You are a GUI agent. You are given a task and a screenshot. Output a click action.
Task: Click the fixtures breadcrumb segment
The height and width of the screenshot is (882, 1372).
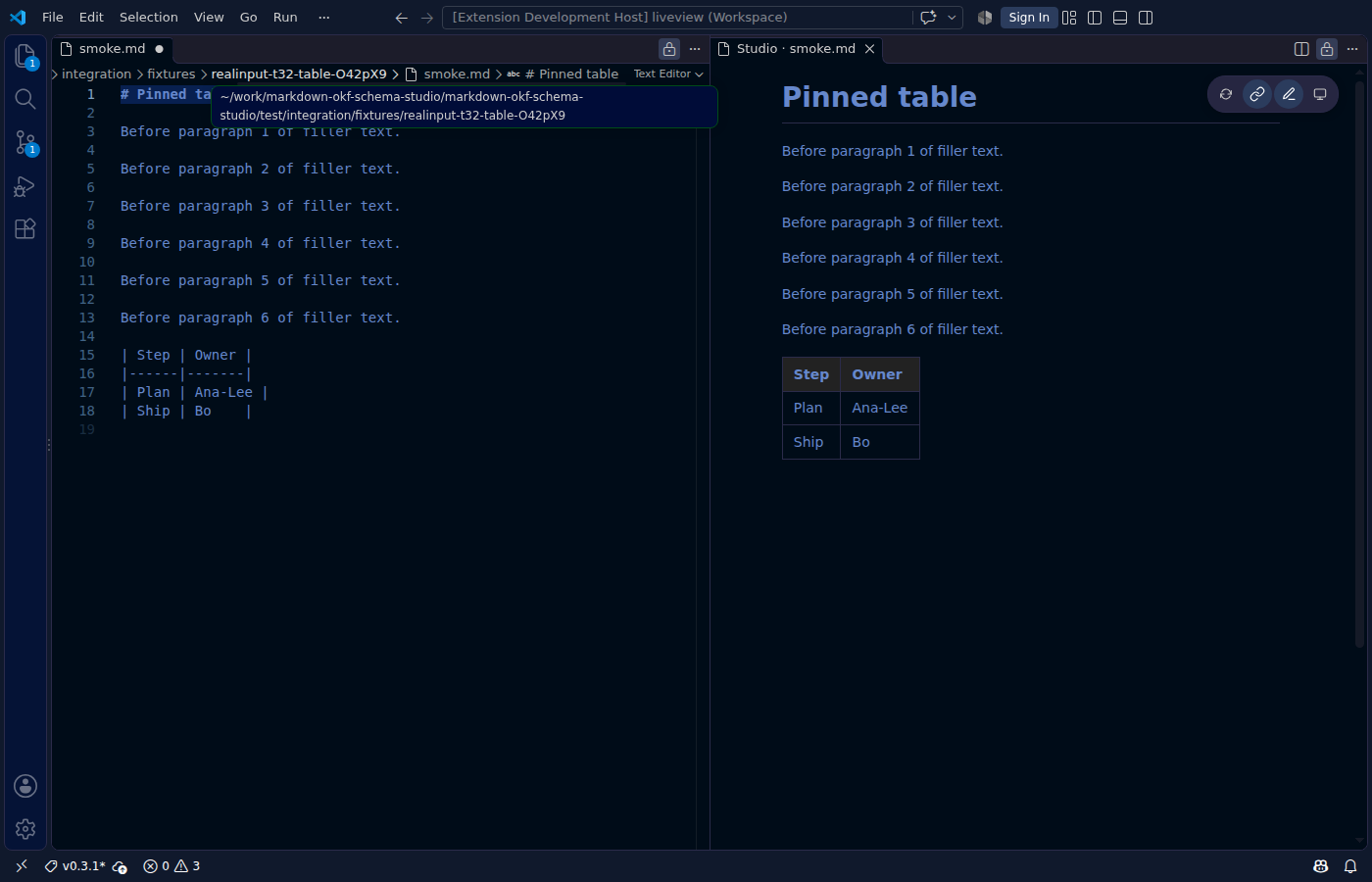click(171, 73)
